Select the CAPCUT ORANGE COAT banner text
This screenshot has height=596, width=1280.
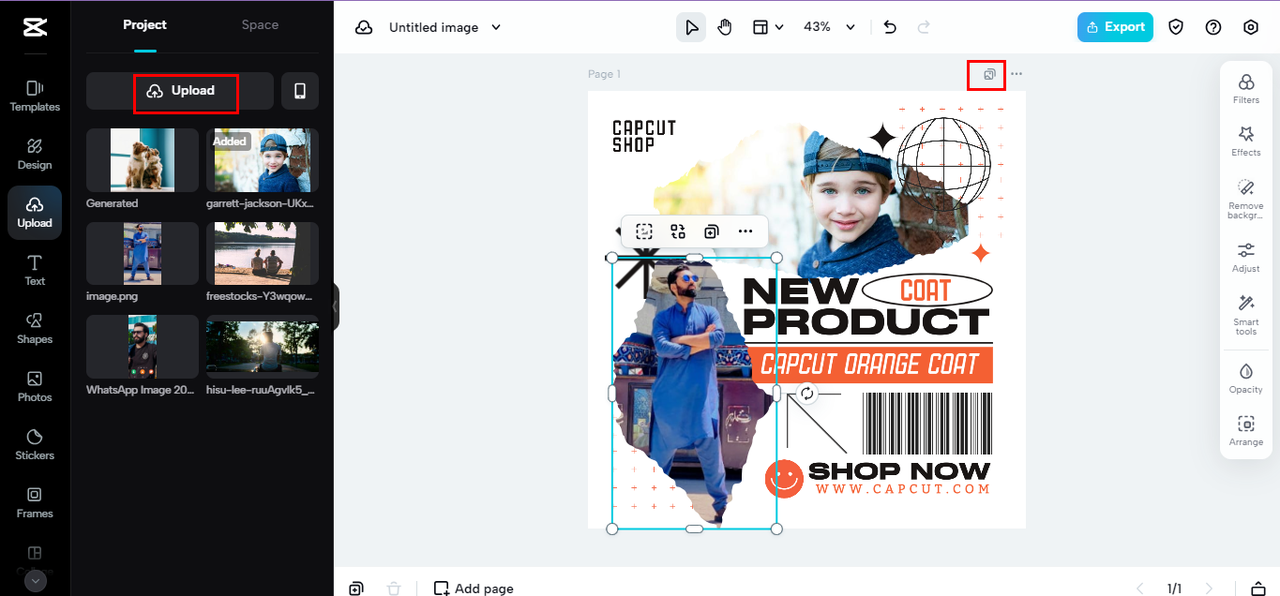871,365
